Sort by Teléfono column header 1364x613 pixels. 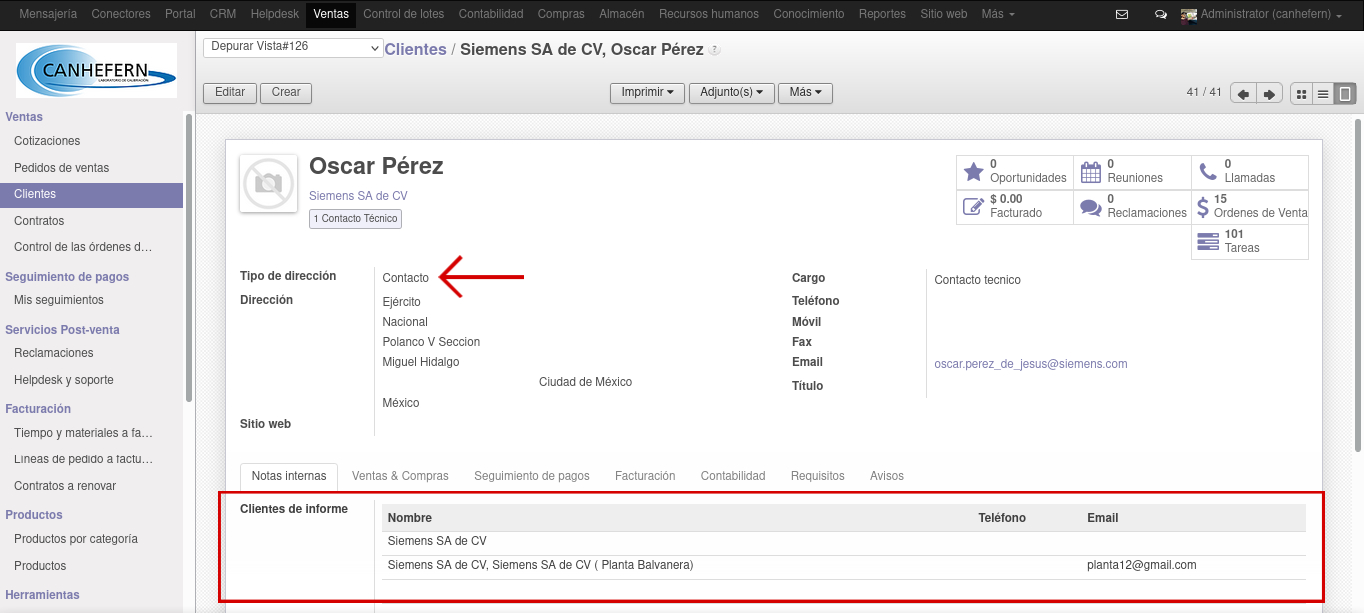point(1002,518)
